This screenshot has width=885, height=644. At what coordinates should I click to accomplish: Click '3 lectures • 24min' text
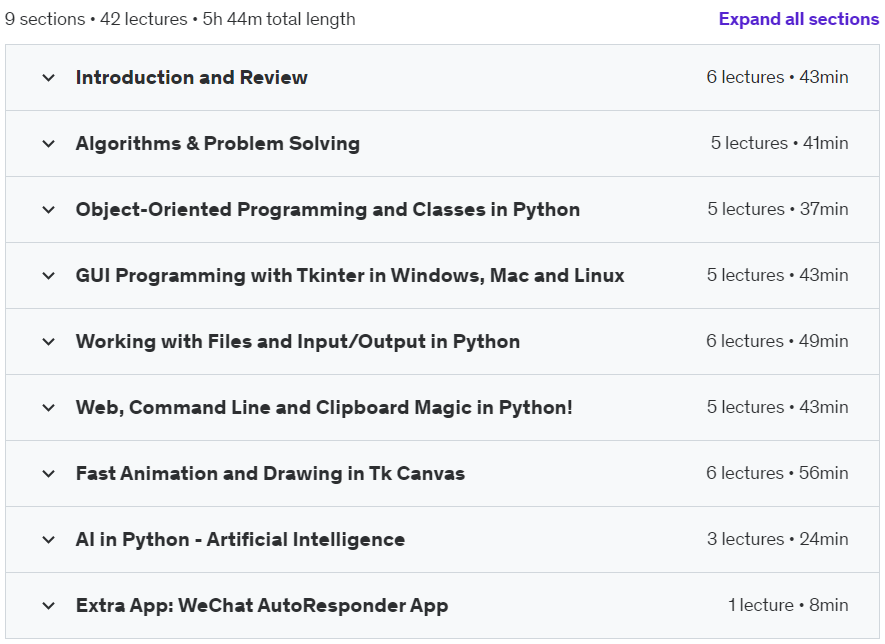coord(778,539)
